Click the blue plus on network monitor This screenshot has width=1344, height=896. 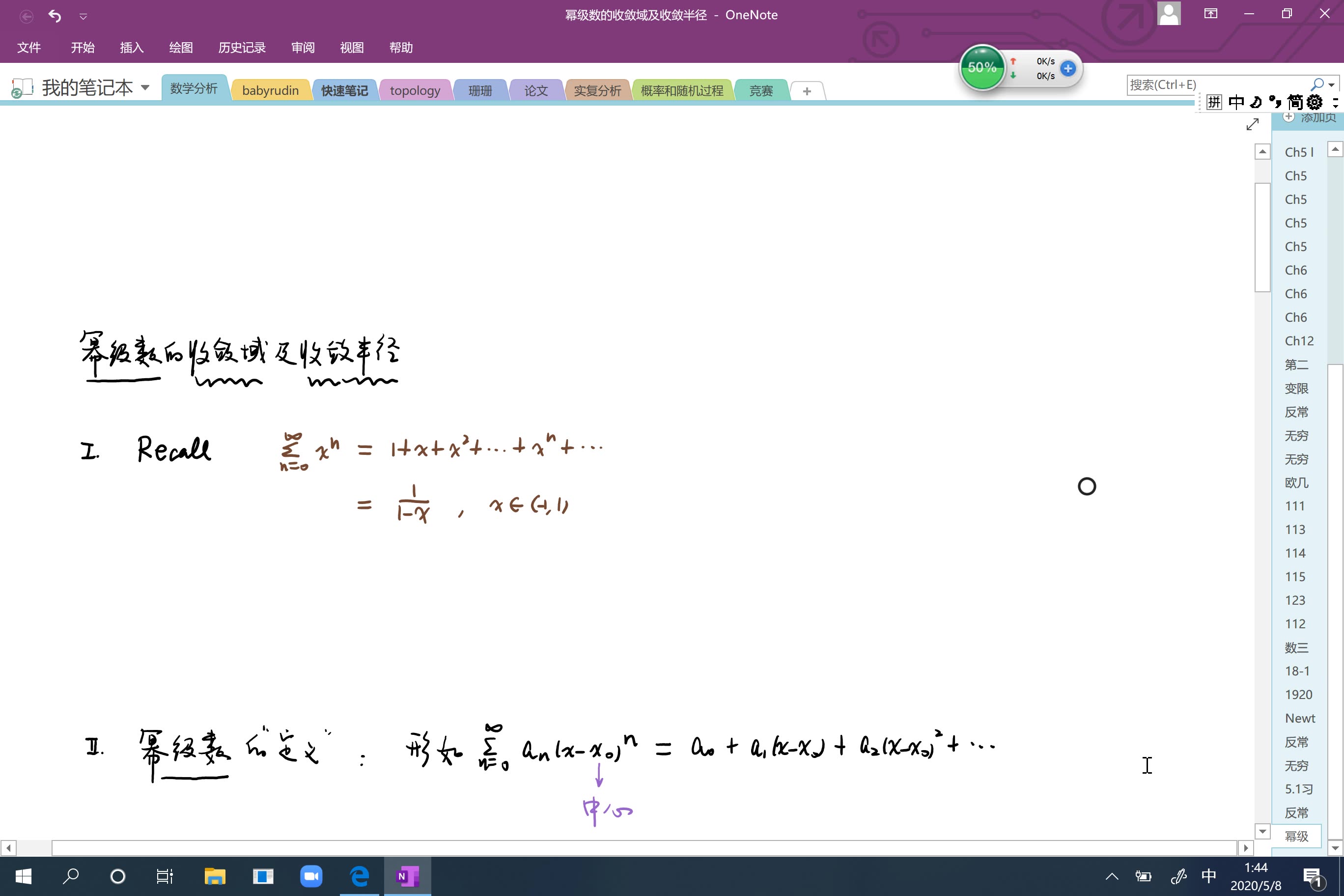click(1067, 69)
